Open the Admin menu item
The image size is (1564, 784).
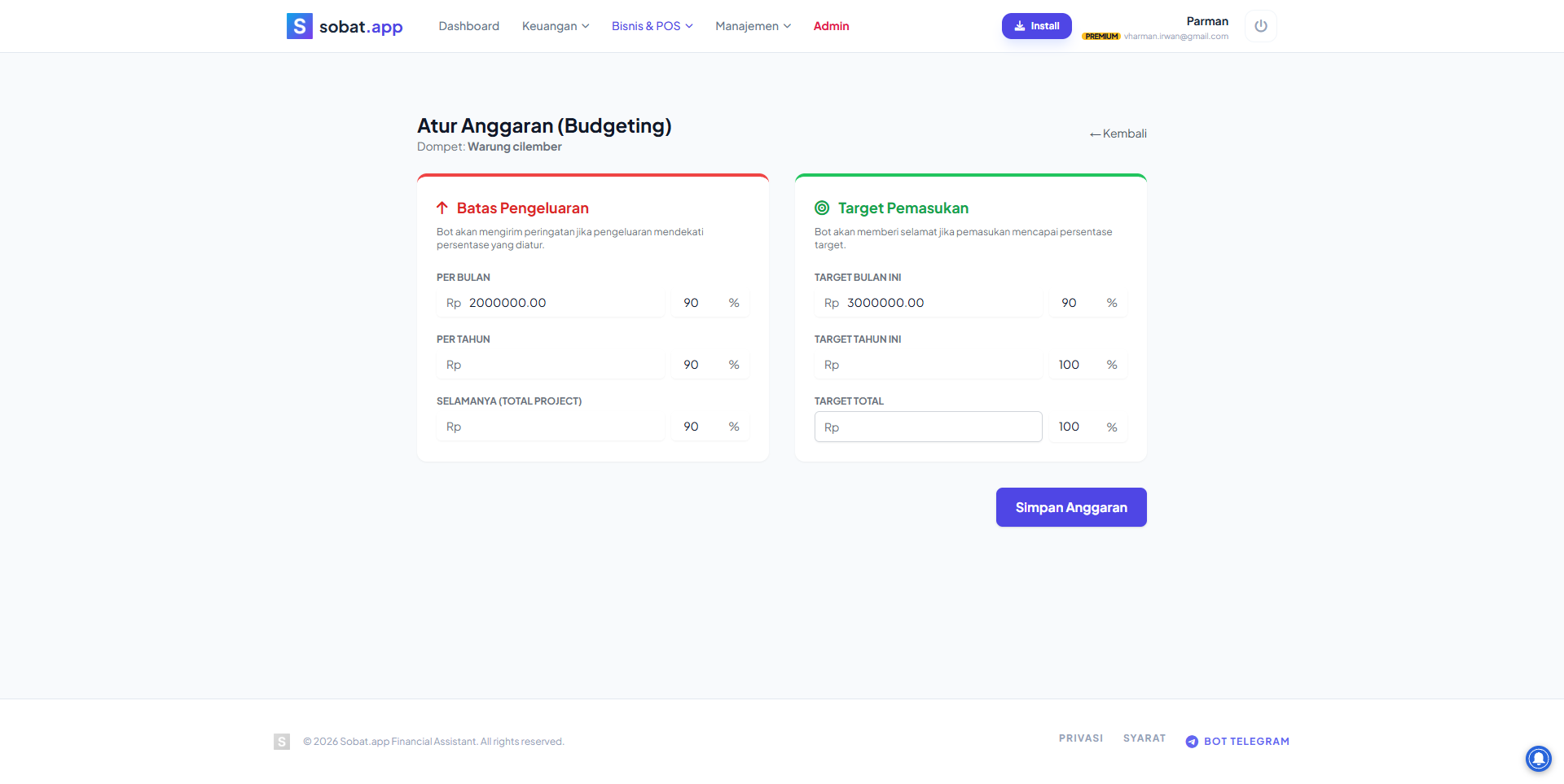(x=831, y=25)
